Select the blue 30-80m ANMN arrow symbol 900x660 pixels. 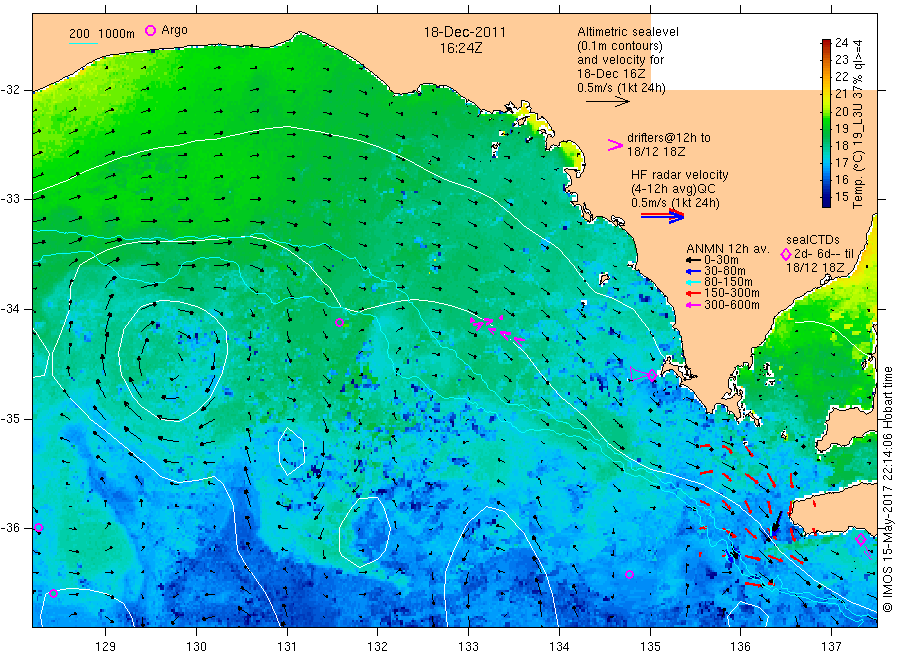(694, 271)
